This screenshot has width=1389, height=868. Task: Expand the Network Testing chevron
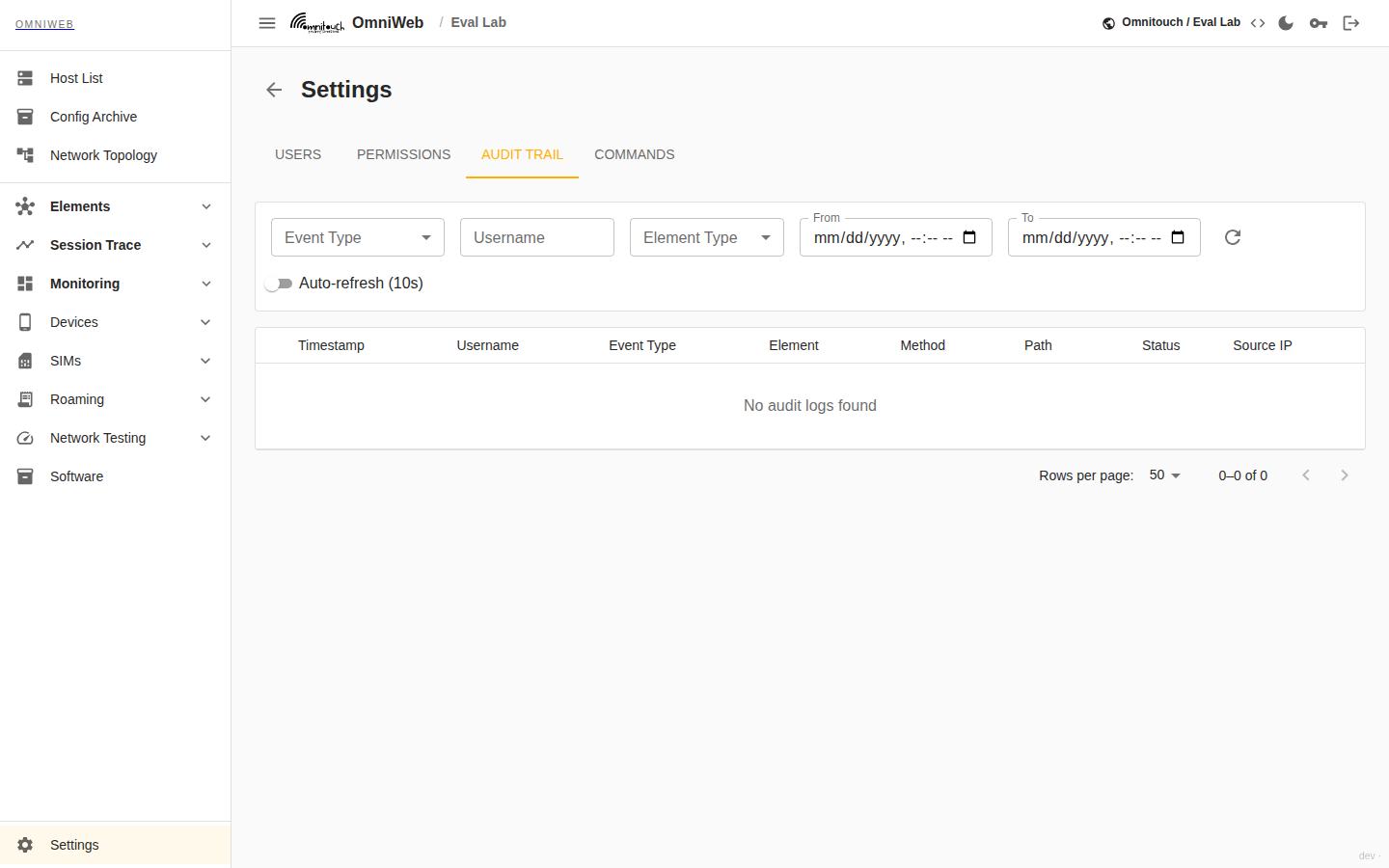point(205,438)
